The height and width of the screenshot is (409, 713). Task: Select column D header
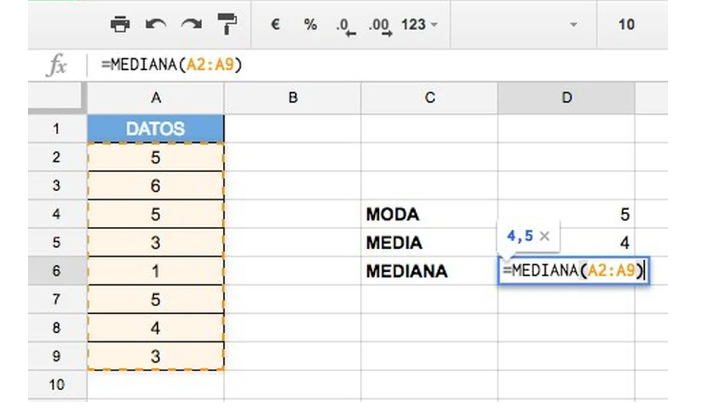[x=567, y=98]
